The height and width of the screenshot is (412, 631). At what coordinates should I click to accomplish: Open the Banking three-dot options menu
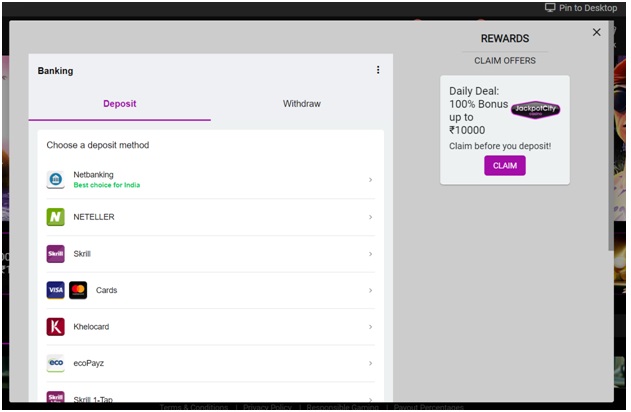378,70
